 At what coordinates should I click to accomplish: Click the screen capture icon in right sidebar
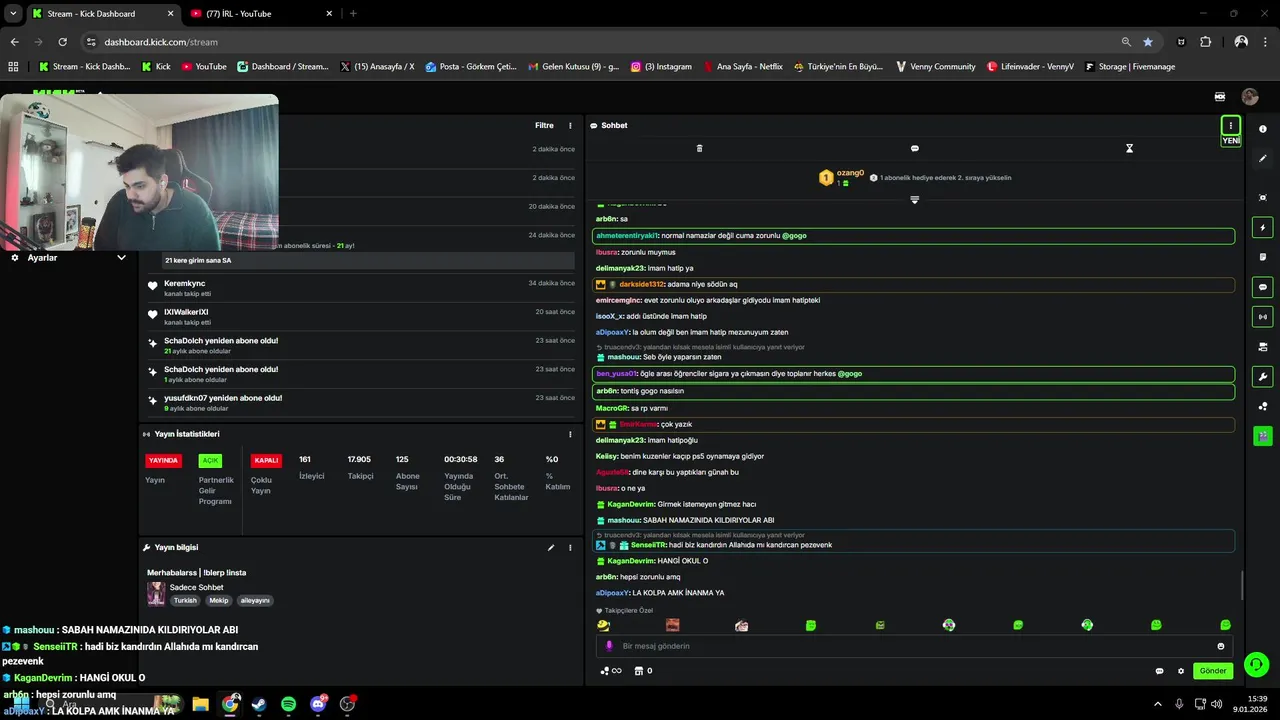click(1263, 198)
